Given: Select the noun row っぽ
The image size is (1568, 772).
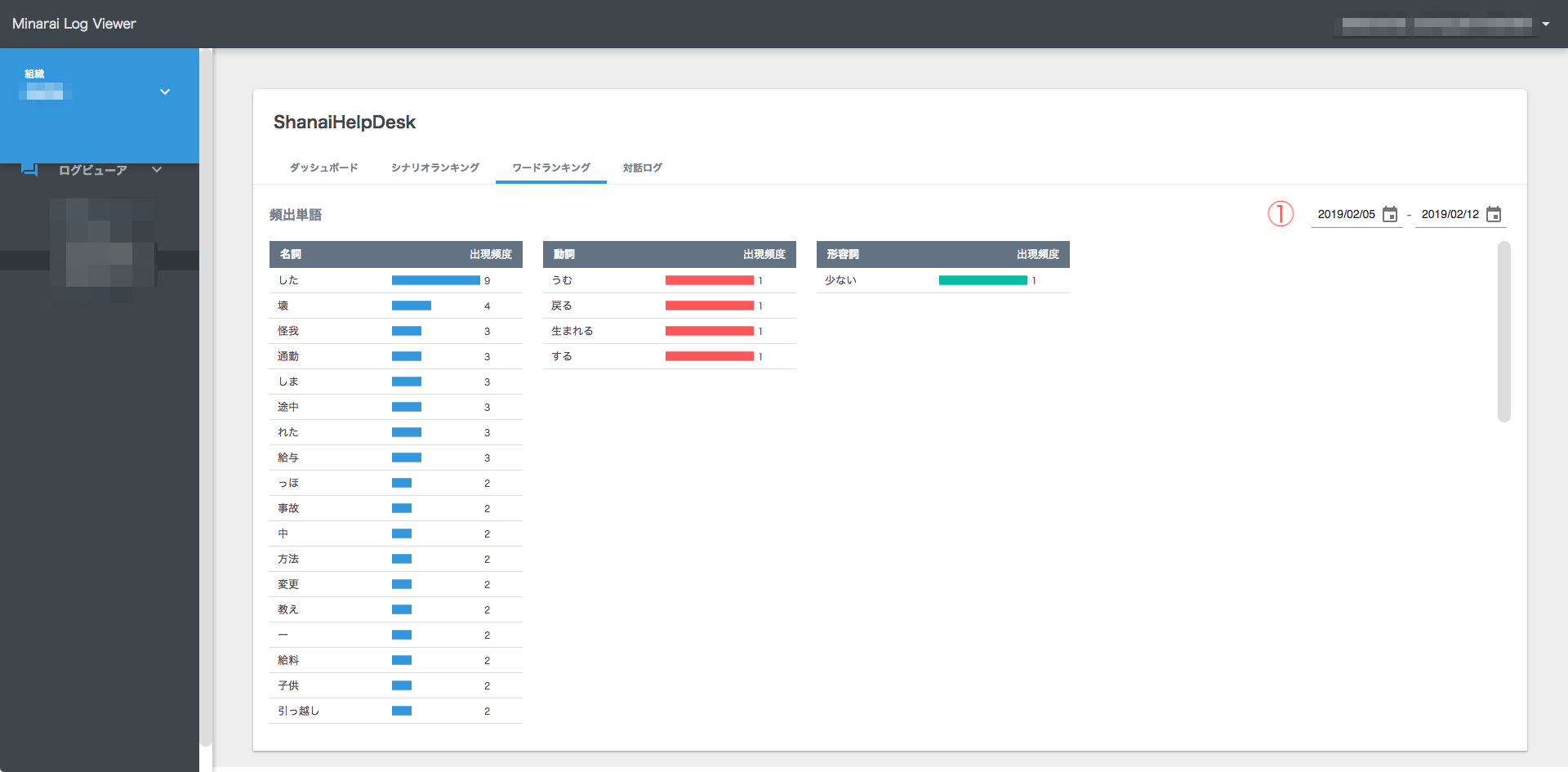Looking at the screenshot, I should pos(396,483).
